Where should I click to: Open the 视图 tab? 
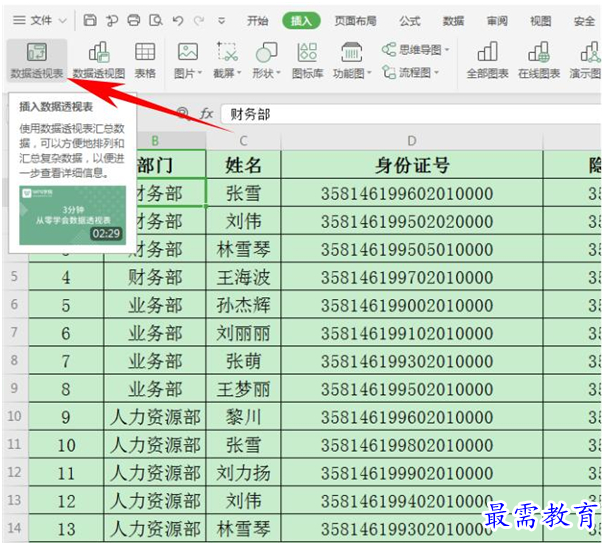[540, 20]
